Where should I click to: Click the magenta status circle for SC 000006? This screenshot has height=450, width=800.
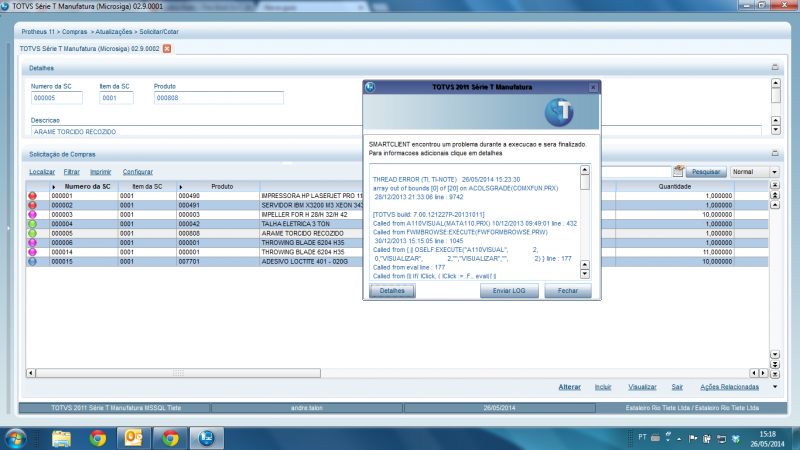[x=32, y=243]
